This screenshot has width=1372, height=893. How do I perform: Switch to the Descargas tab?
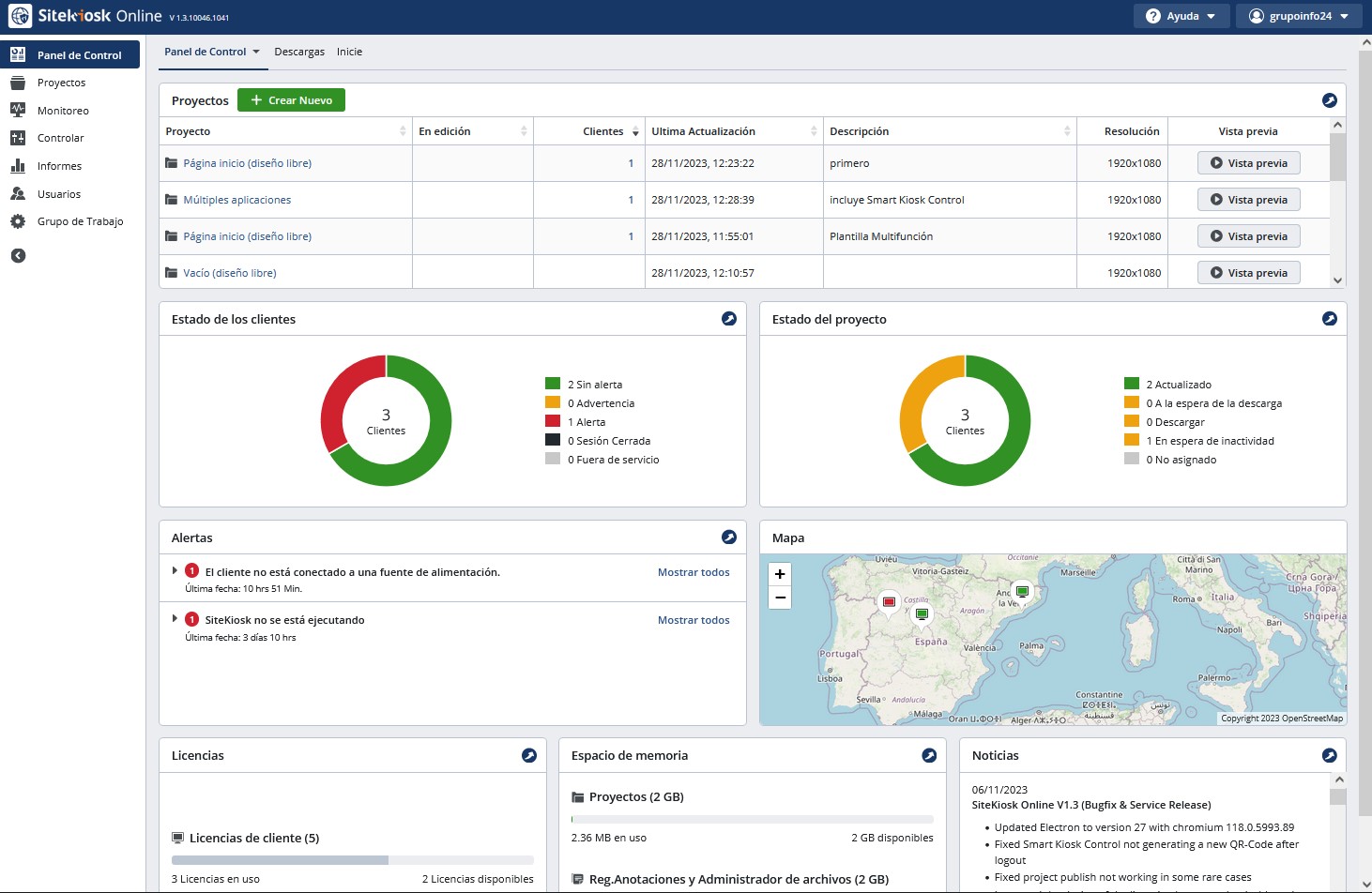coord(299,52)
